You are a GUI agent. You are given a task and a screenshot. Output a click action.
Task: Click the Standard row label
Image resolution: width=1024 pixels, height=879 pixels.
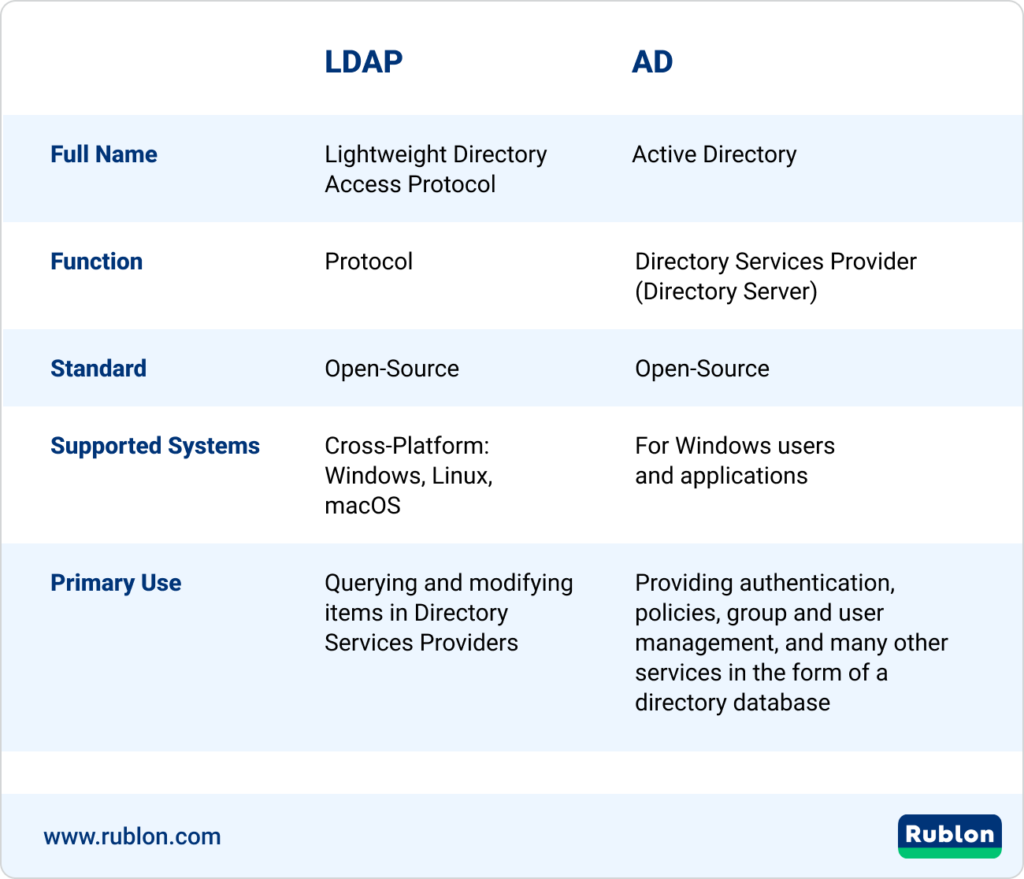click(98, 368)
